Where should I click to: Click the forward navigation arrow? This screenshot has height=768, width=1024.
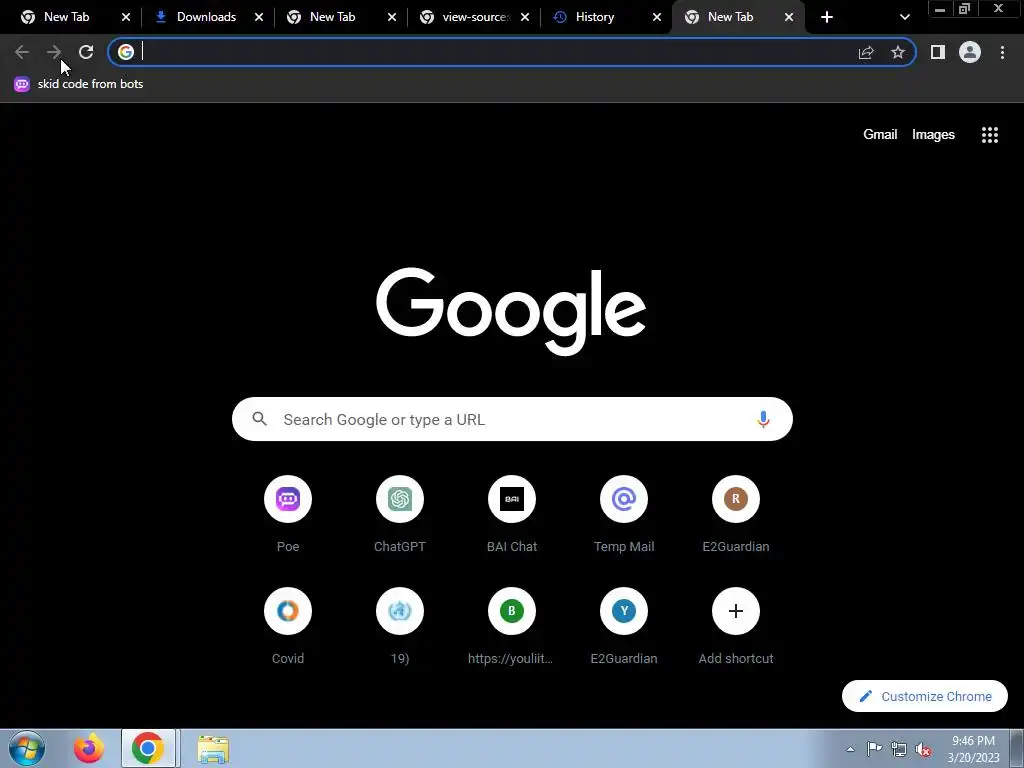click(54, 52)
